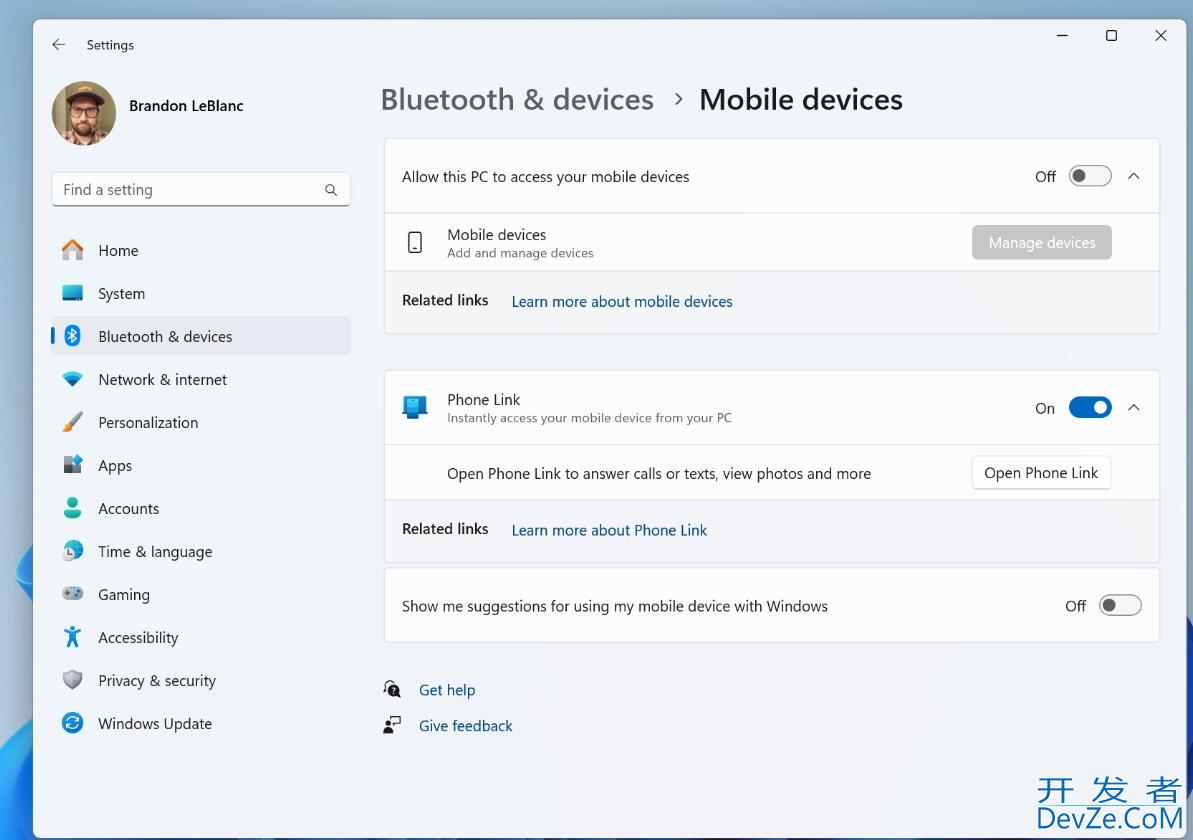This screenshot has width=1193, height=840.
Task: Click the Privacy & security shield icon
Action: coord(72,679)
